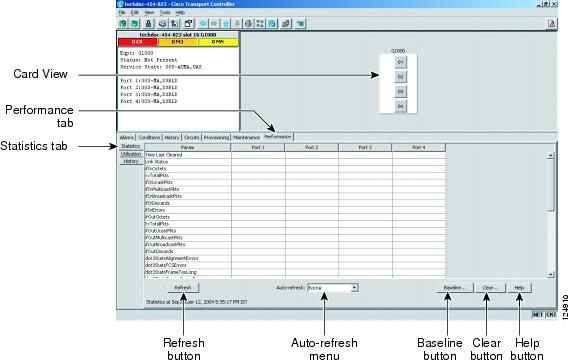571x364 pixels.
Task: Click the export data toolbar icon after printer
Action: tap(175, 24)
